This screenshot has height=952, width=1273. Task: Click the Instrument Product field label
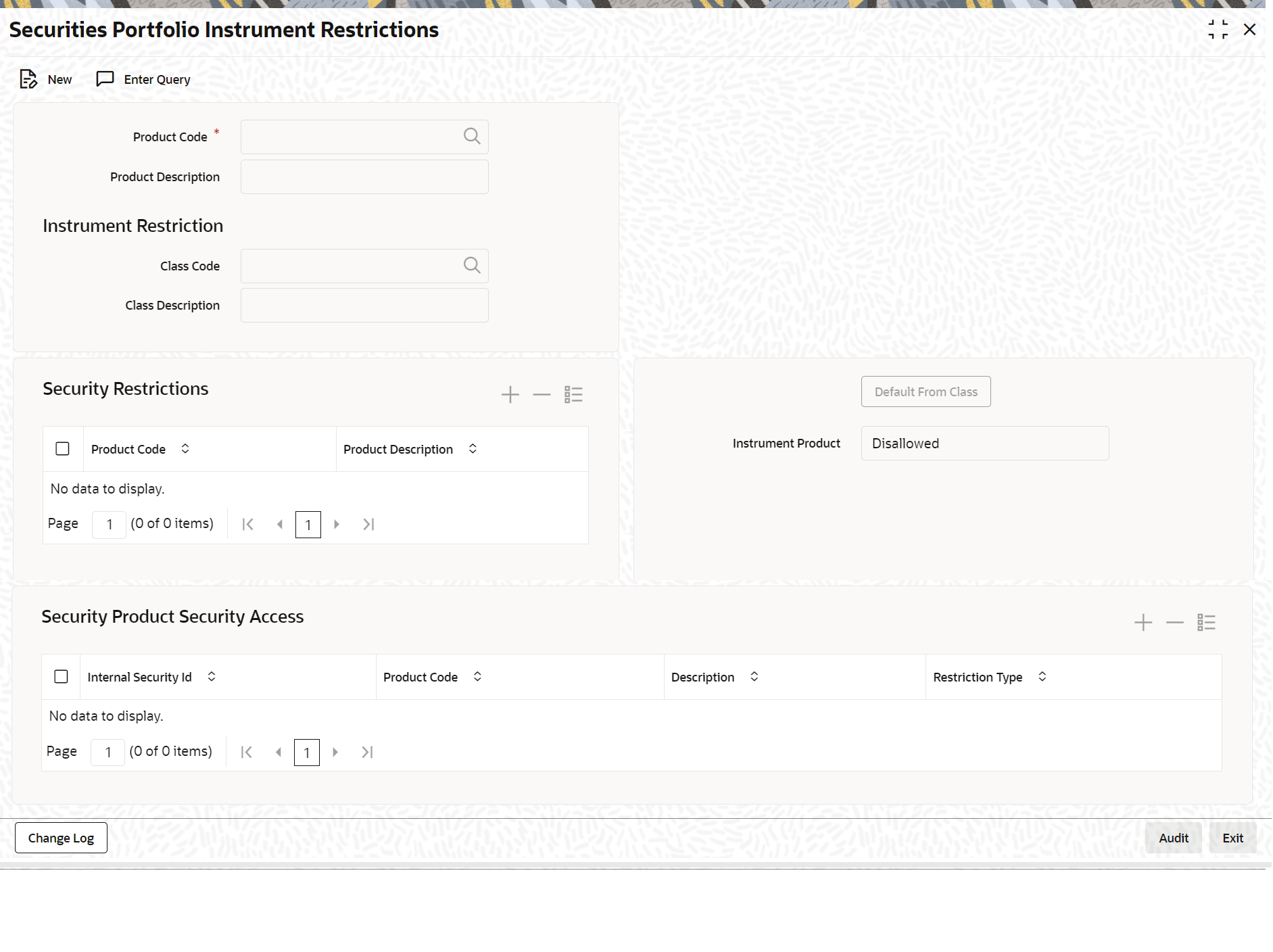point(786,444)
